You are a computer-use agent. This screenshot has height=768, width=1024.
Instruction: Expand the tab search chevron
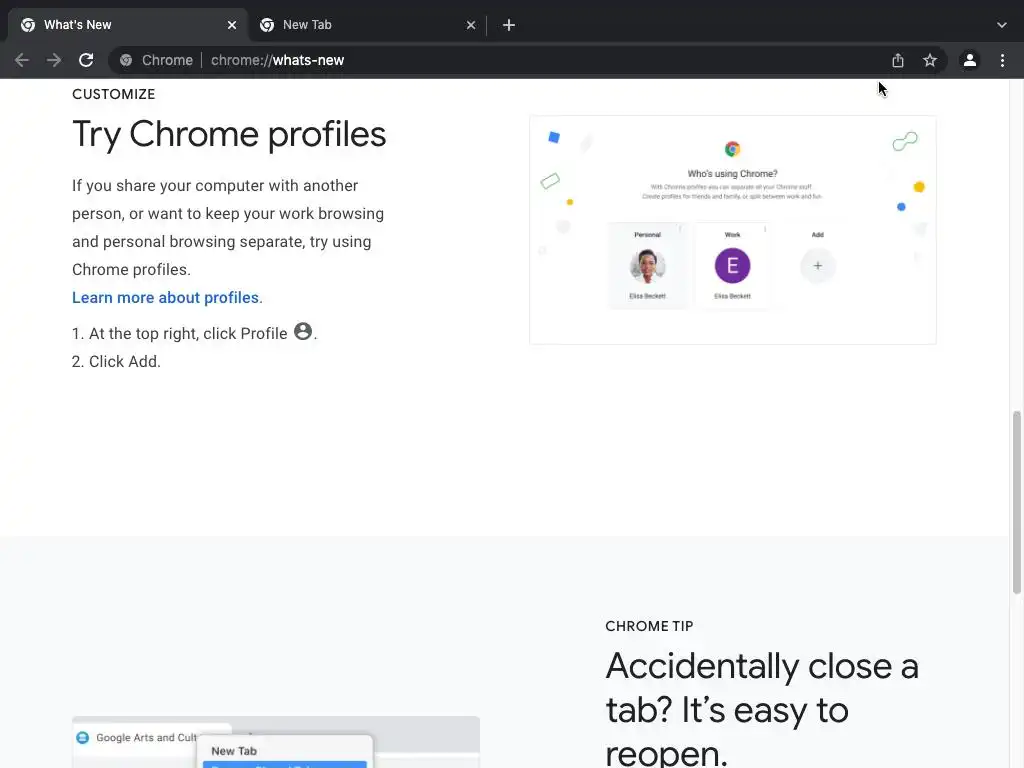point(1002,25)
